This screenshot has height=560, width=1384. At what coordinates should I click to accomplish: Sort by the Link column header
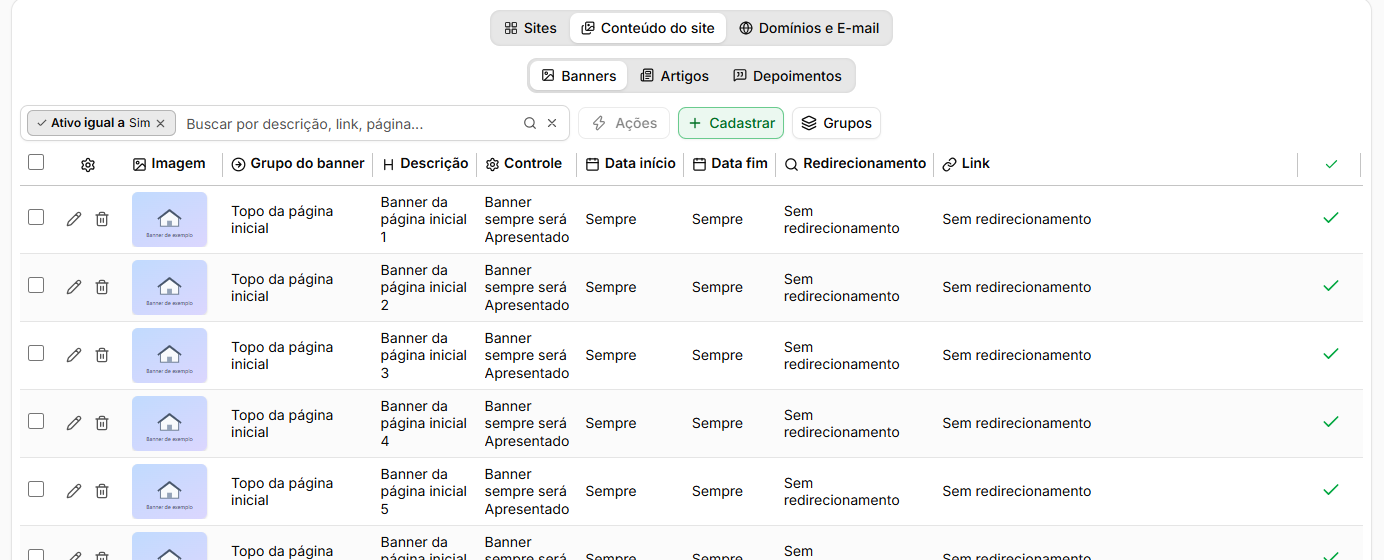[x=966, y=164]
